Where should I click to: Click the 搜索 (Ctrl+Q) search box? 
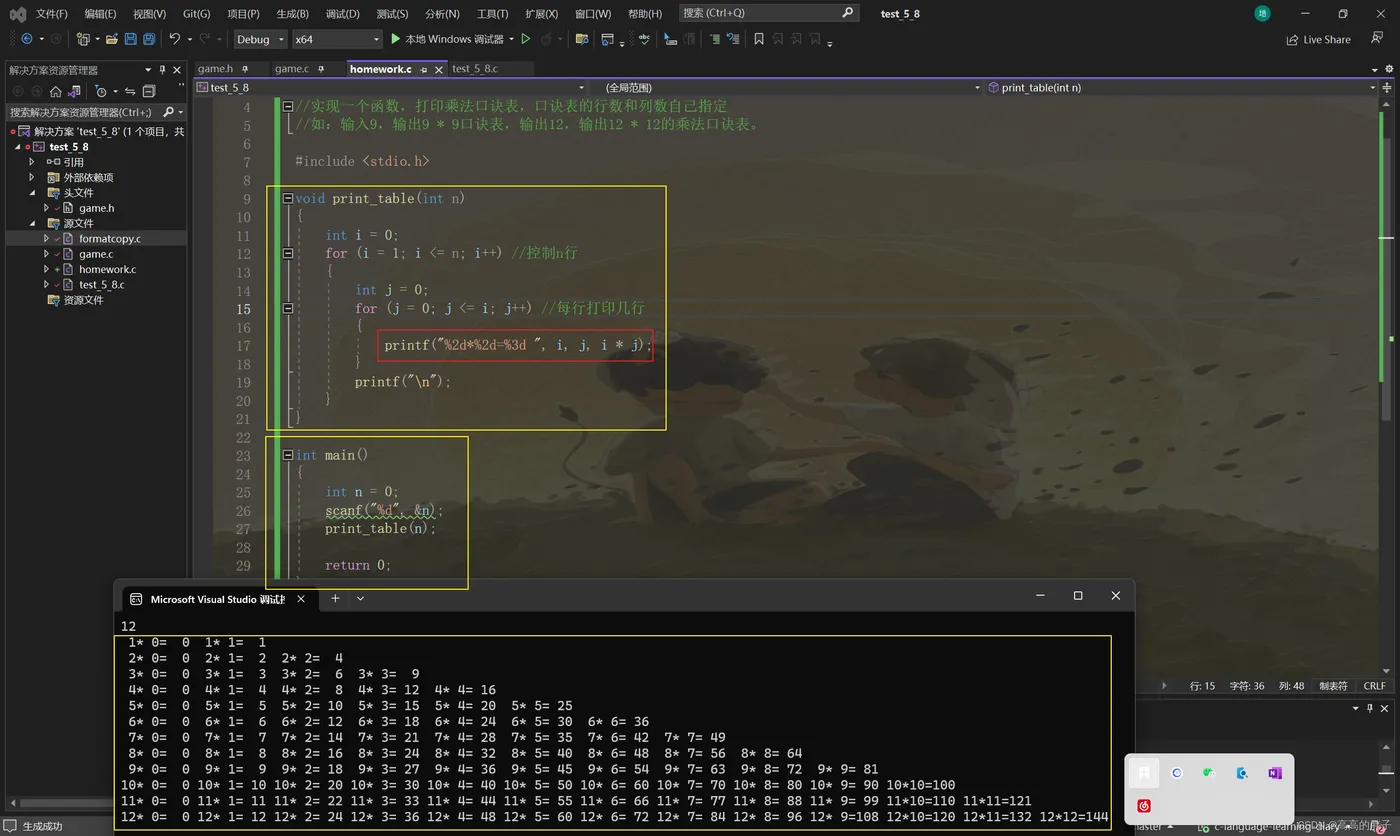pyautogui.click(x=768, y=13)
